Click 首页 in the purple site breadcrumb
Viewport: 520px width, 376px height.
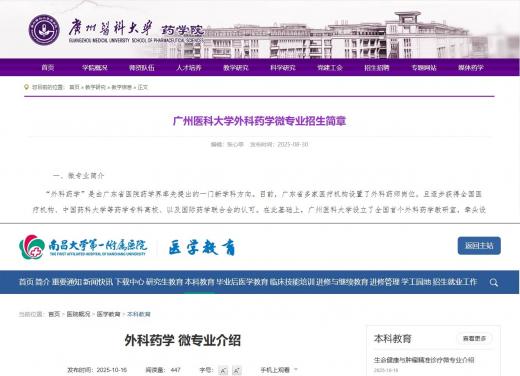pos(74,87)
